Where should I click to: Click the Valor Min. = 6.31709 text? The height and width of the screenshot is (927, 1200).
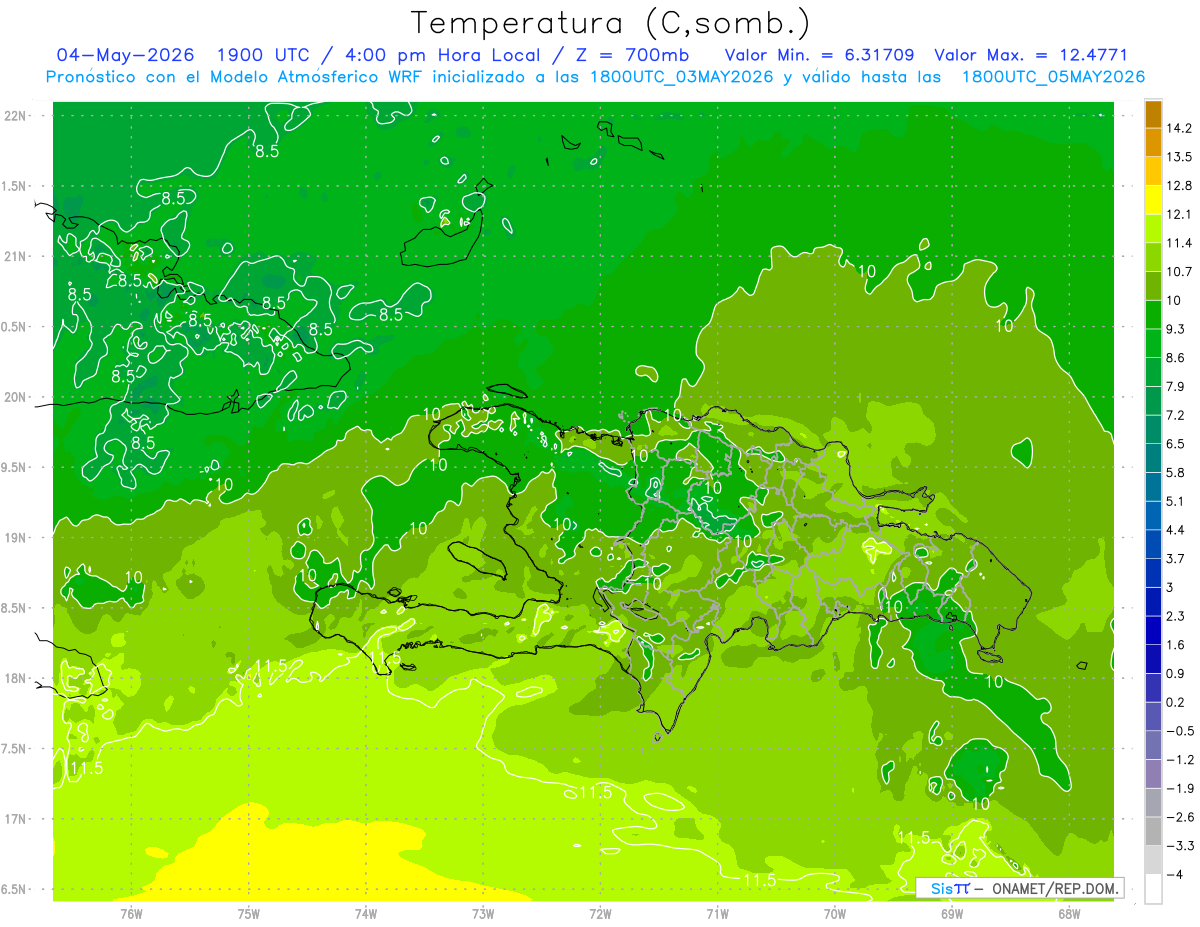(819, 55)
